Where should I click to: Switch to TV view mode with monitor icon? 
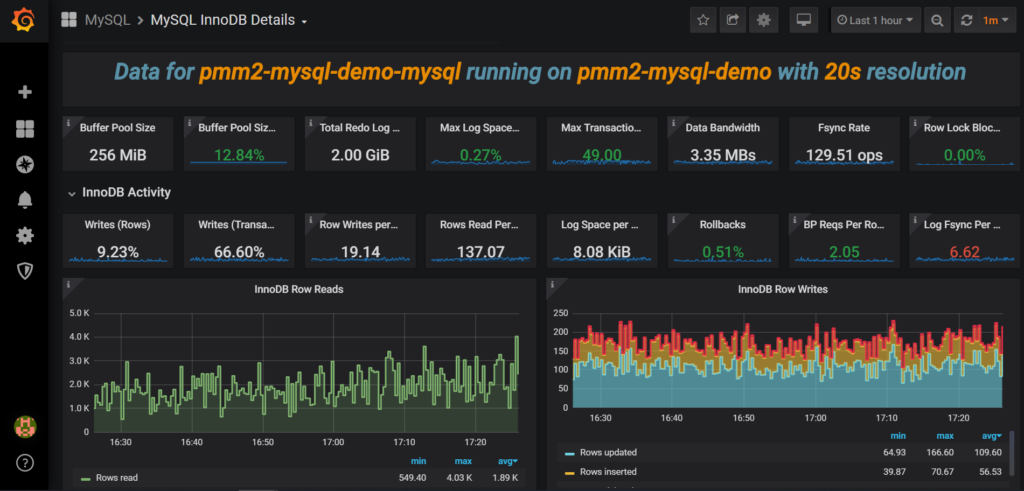[803, 20]
